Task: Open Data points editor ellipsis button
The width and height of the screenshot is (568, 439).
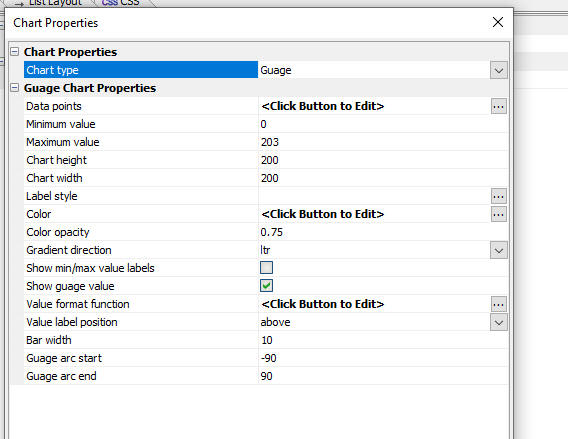Action: point(499,106)
